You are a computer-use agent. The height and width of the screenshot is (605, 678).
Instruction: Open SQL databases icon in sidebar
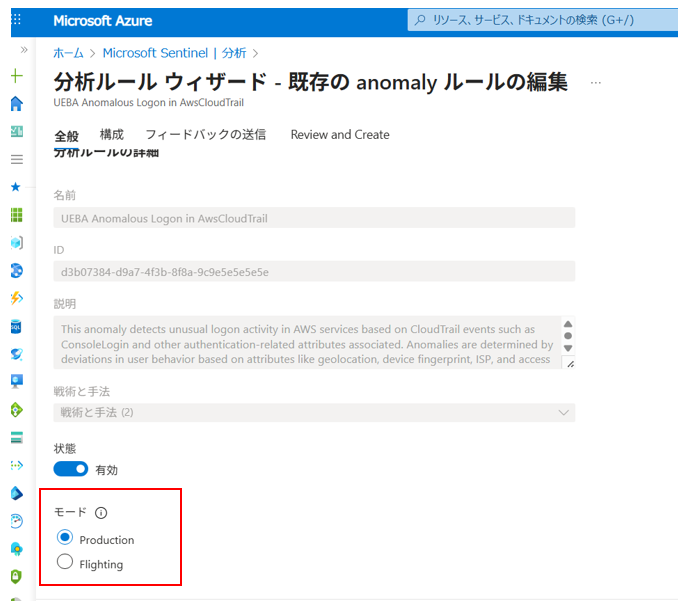(16, 326)
